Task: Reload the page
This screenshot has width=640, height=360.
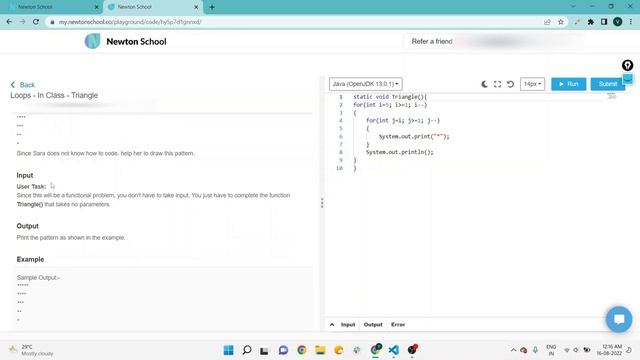Action: 36,22
